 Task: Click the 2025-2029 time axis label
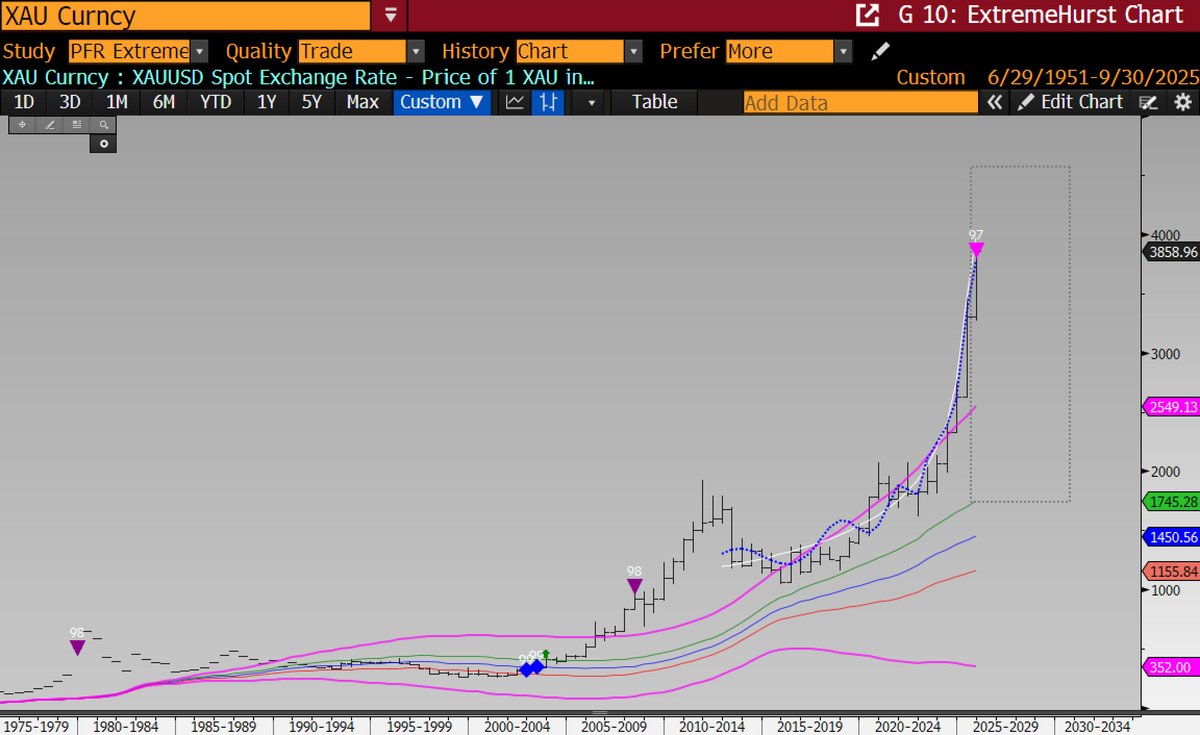tap(1008, 726)
